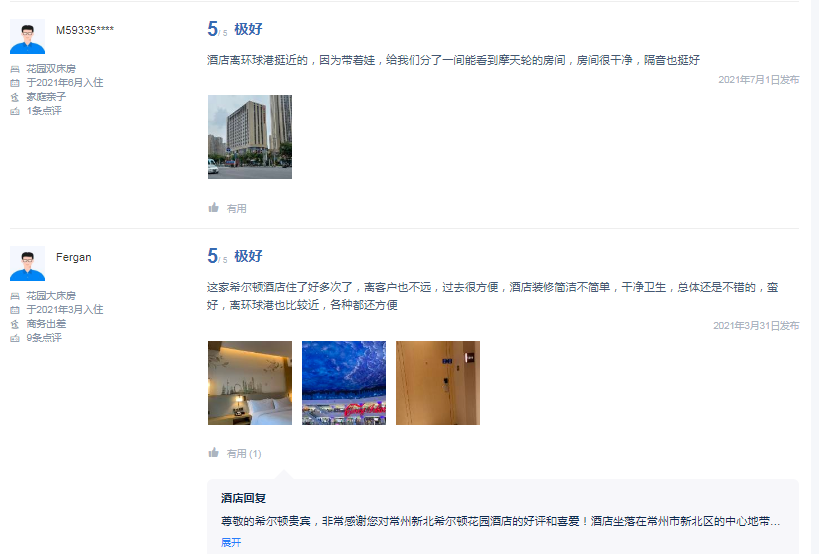The height and width of the screenshot is (554, 819).
Task: Open the hotel building exterior photo
Action: click(x=250, y=137)
